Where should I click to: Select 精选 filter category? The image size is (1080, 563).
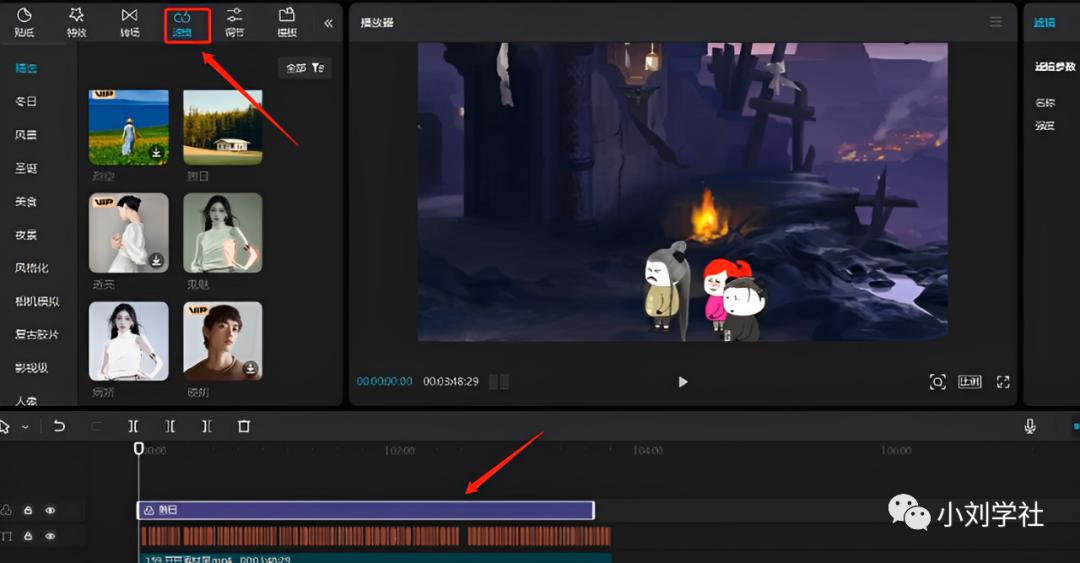[26, 68]
